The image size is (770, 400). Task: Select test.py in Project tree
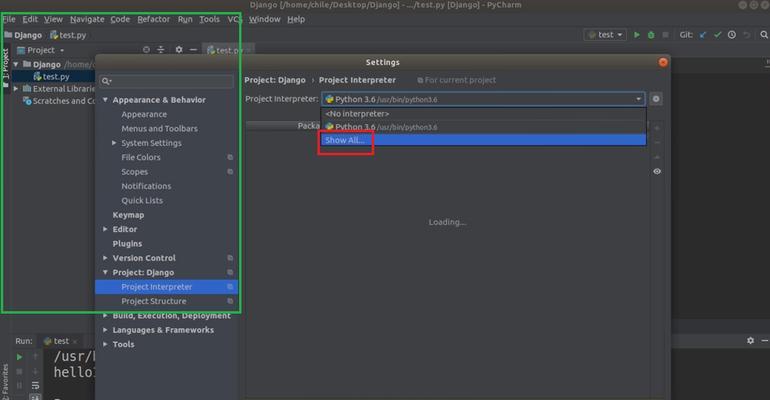click(54, 77)
